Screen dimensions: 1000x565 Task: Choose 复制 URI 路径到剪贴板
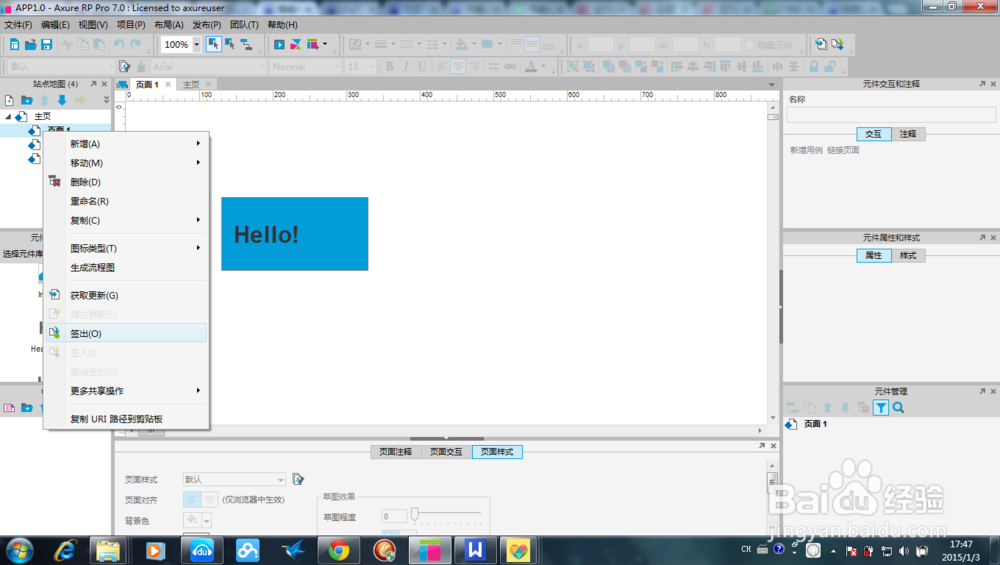[126, 419]
